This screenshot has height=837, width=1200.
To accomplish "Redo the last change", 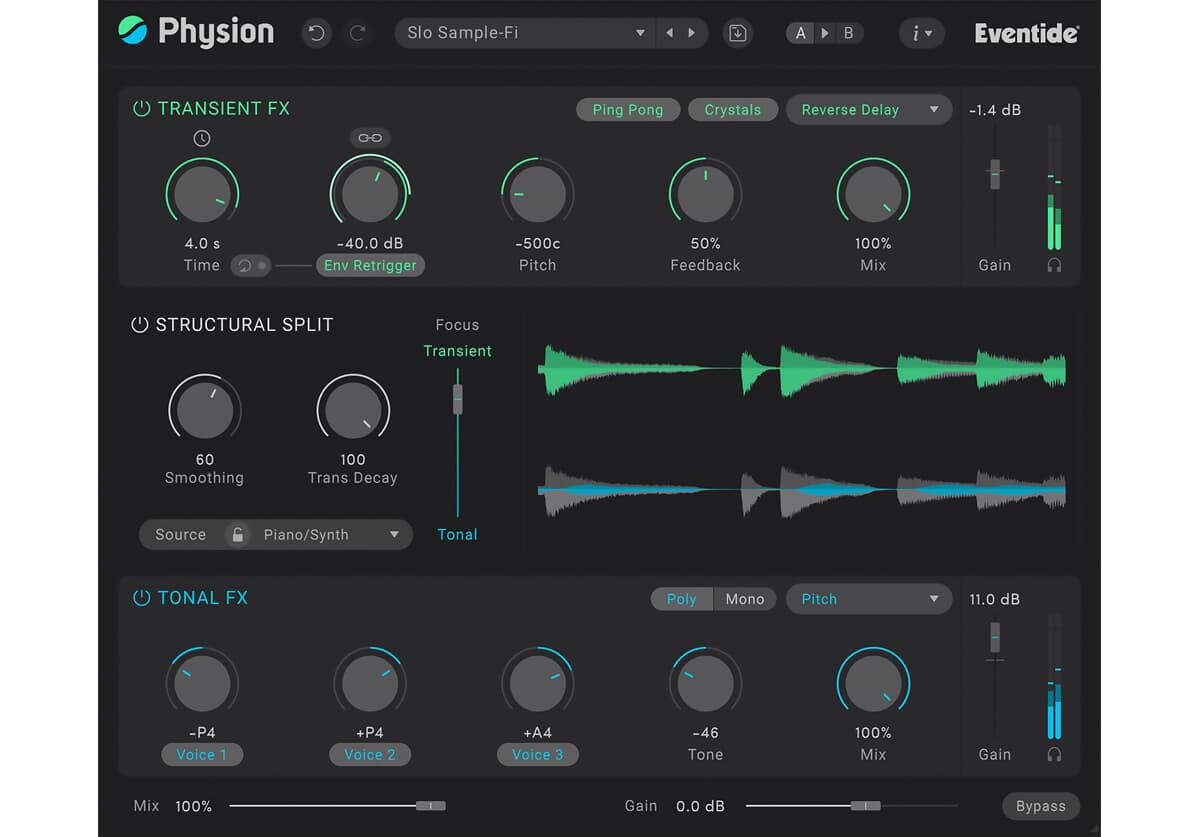I will pyautogui.click(x=357, y=32).
